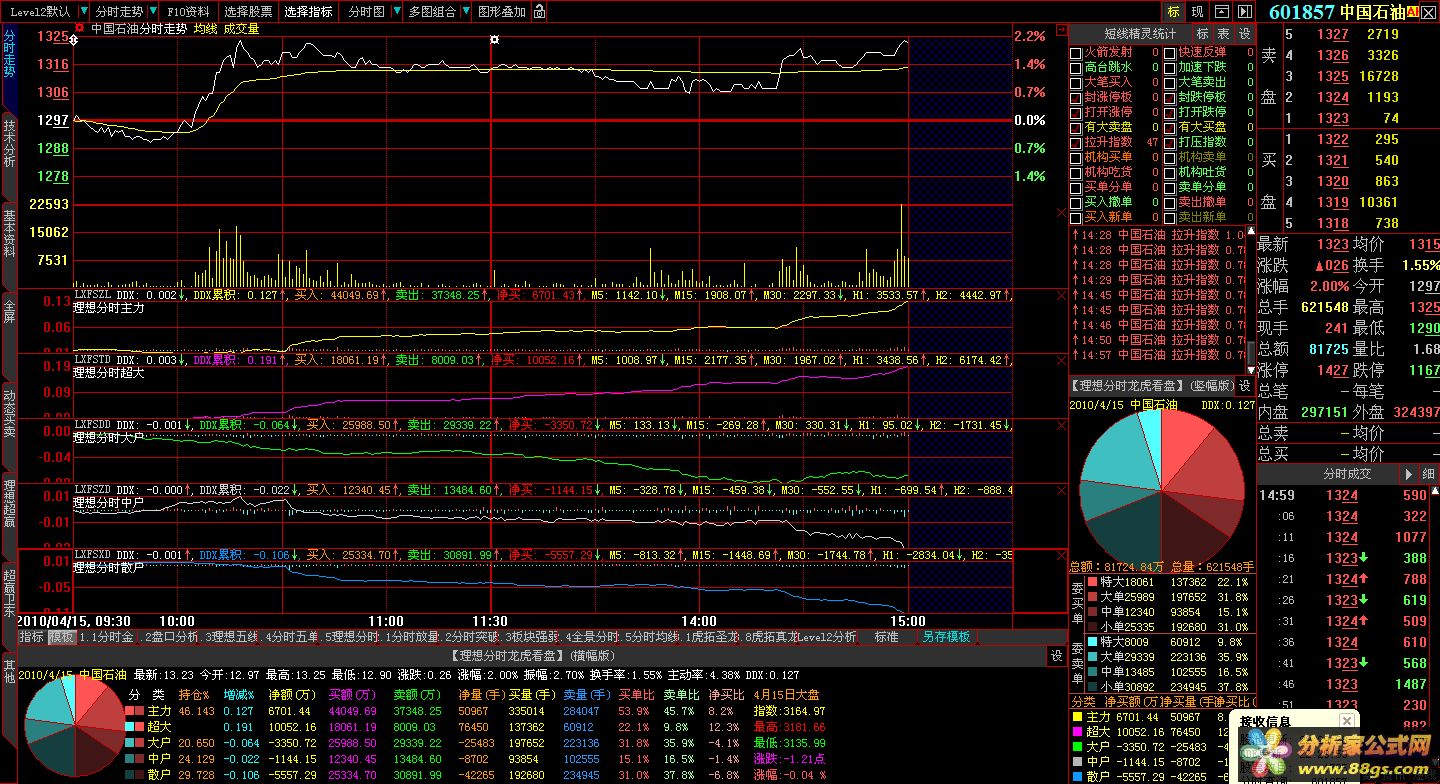Enable the 卖出撤单 checkbox
The height and width of the screenshot is (784, 1440).
coord(1170,202)
